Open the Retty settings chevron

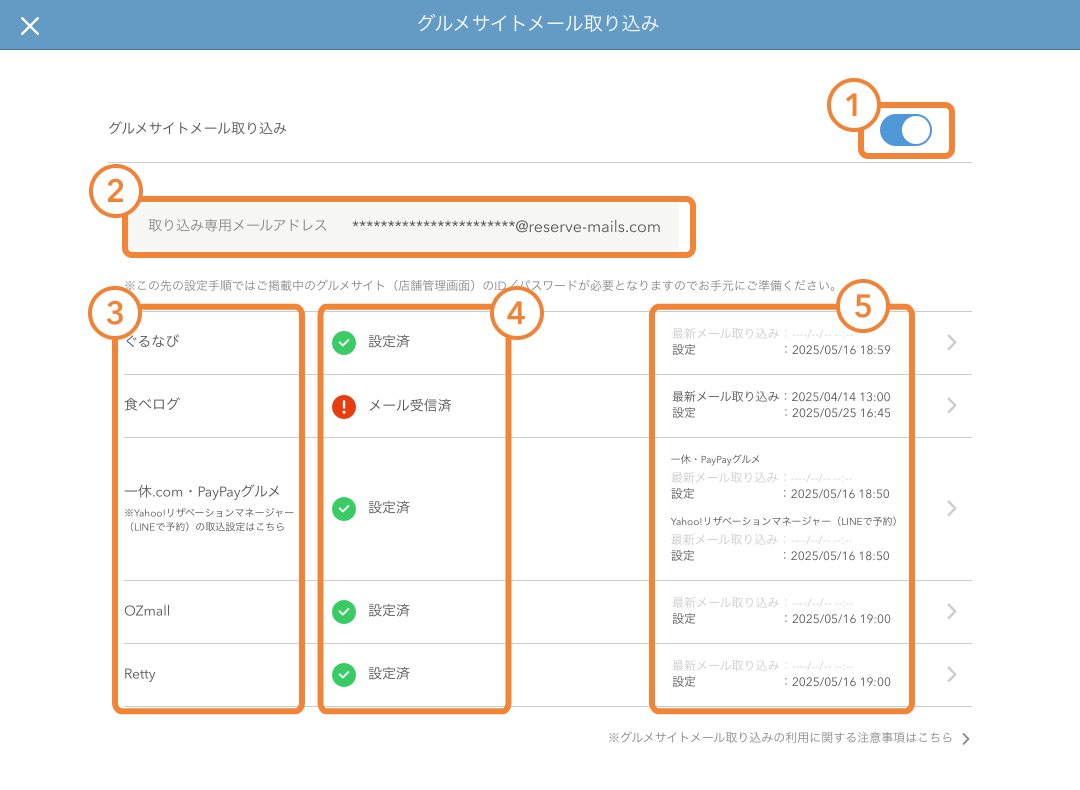click(x=951, y=675)
